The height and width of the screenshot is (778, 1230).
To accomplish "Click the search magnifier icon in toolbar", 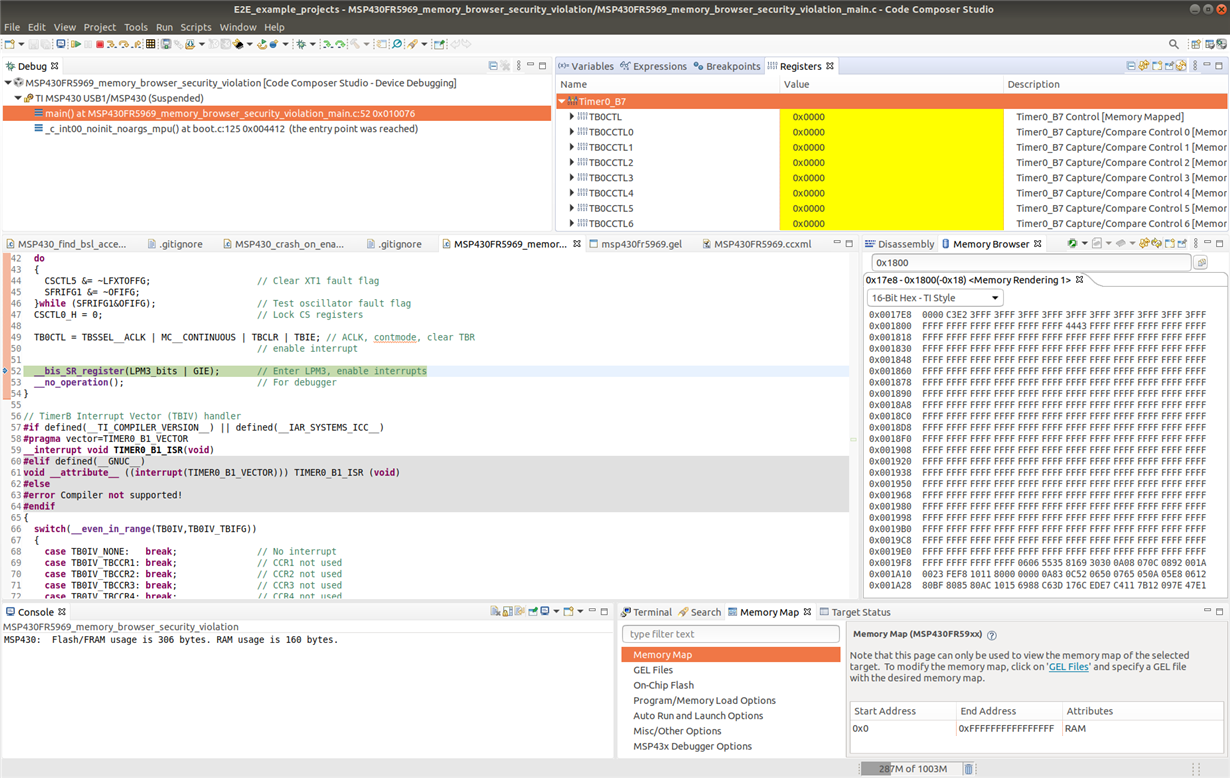I will pyautogui.click(x=1174, y=45).
